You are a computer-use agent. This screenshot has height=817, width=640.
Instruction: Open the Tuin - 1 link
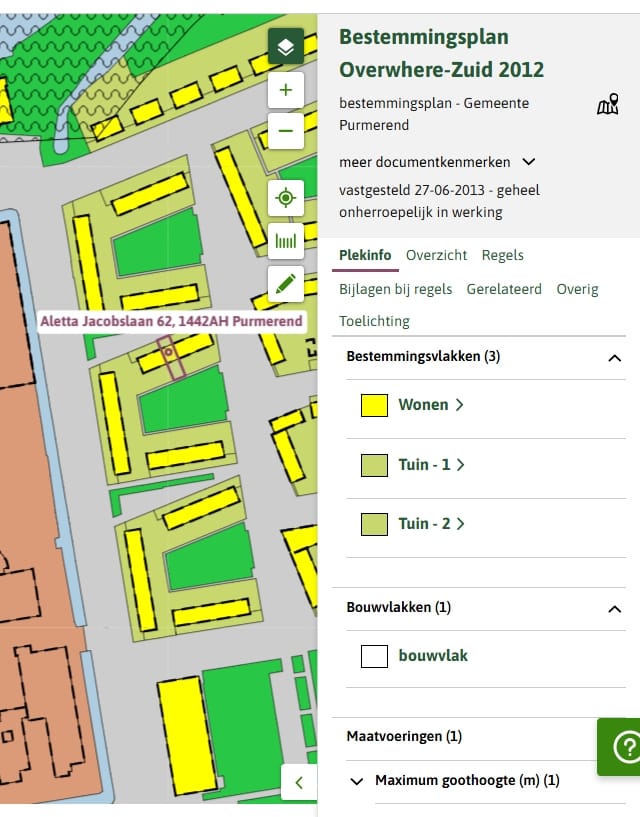click(x=431, y=464)
